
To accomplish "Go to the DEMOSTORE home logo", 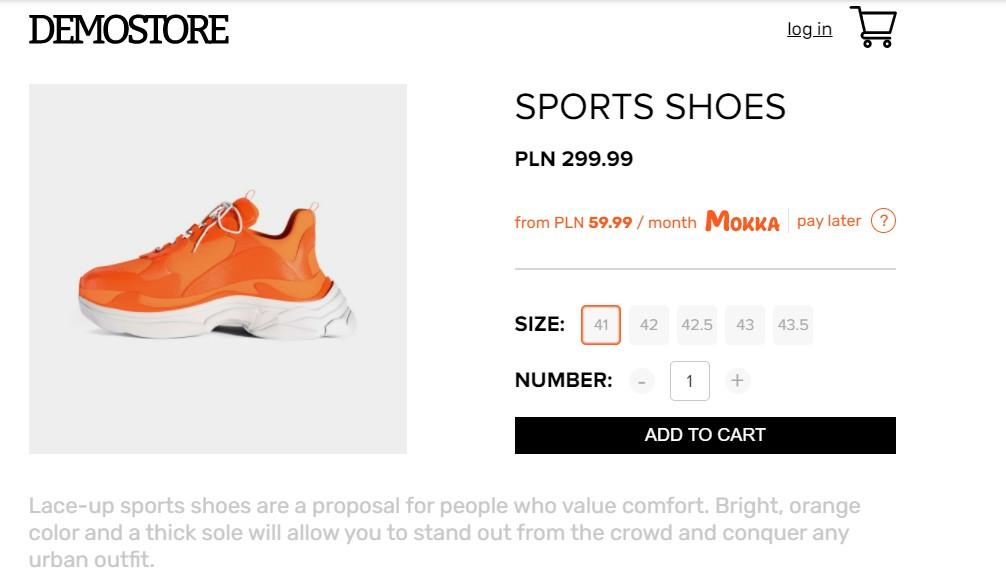I will (129, 30).
